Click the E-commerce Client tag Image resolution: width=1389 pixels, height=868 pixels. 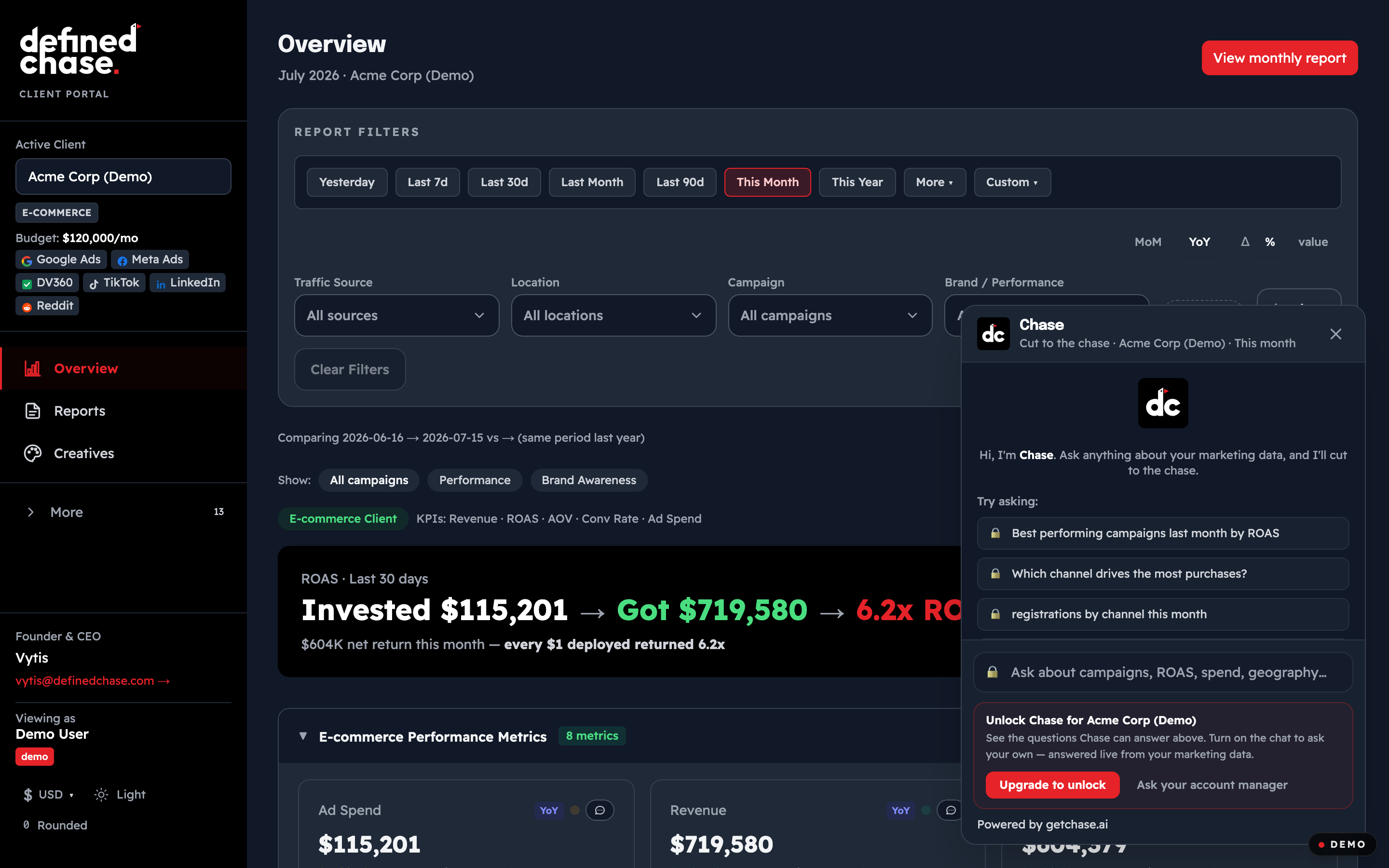click(342, 519)
